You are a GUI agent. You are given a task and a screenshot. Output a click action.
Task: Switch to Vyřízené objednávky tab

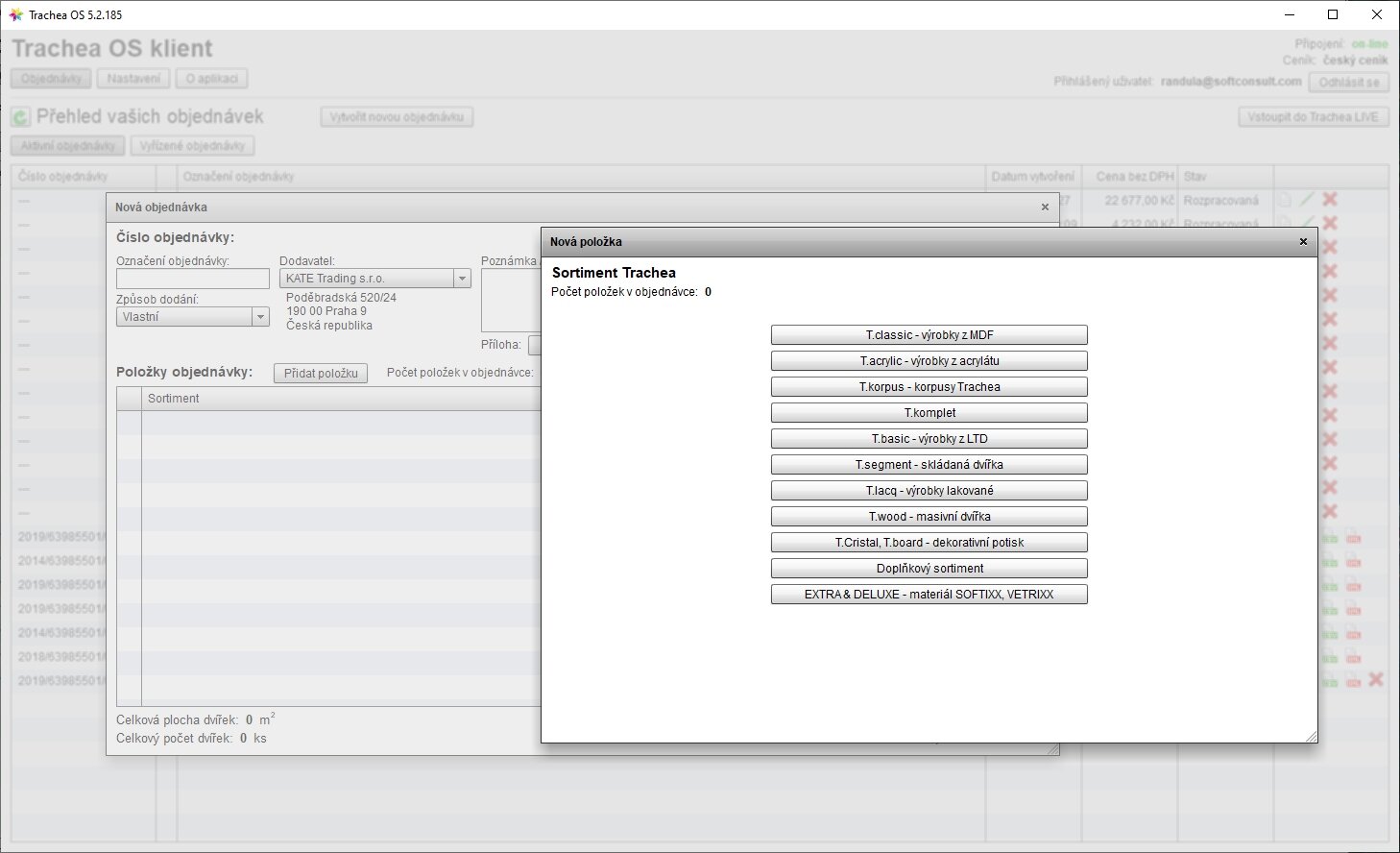(192, 146)
